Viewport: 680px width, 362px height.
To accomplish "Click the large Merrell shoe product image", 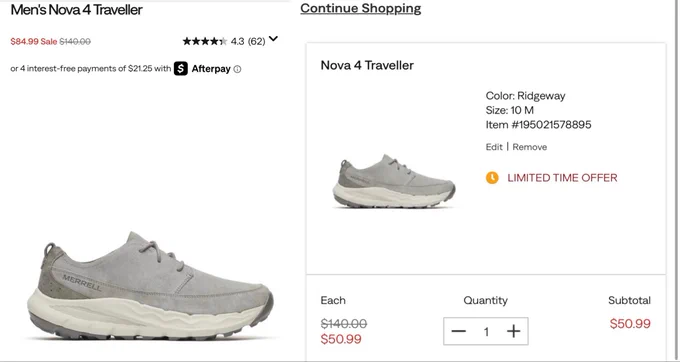I will click(150, 285).
